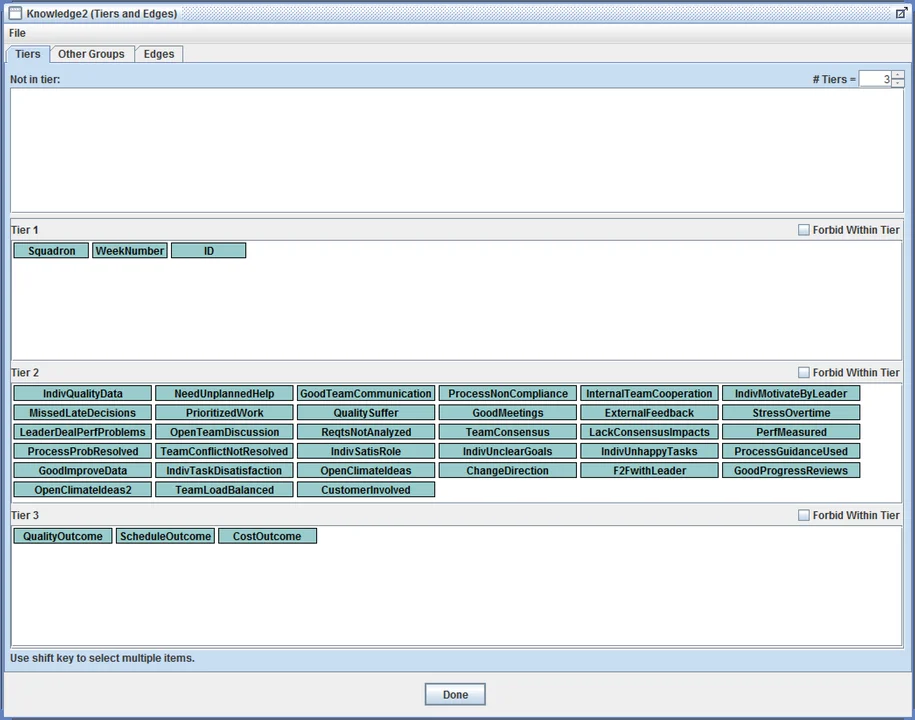This screenshot has width=915, height=720.
Task: Select CustomerInvolved in Tier 2
Action: pyautogui.click(x=366, y=489)
